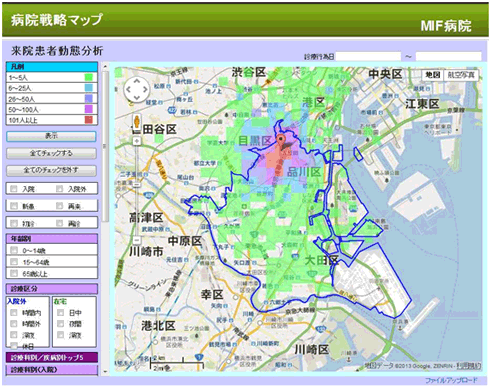
Task: Tick the 再来 checkbox
Action: (59, 206)
